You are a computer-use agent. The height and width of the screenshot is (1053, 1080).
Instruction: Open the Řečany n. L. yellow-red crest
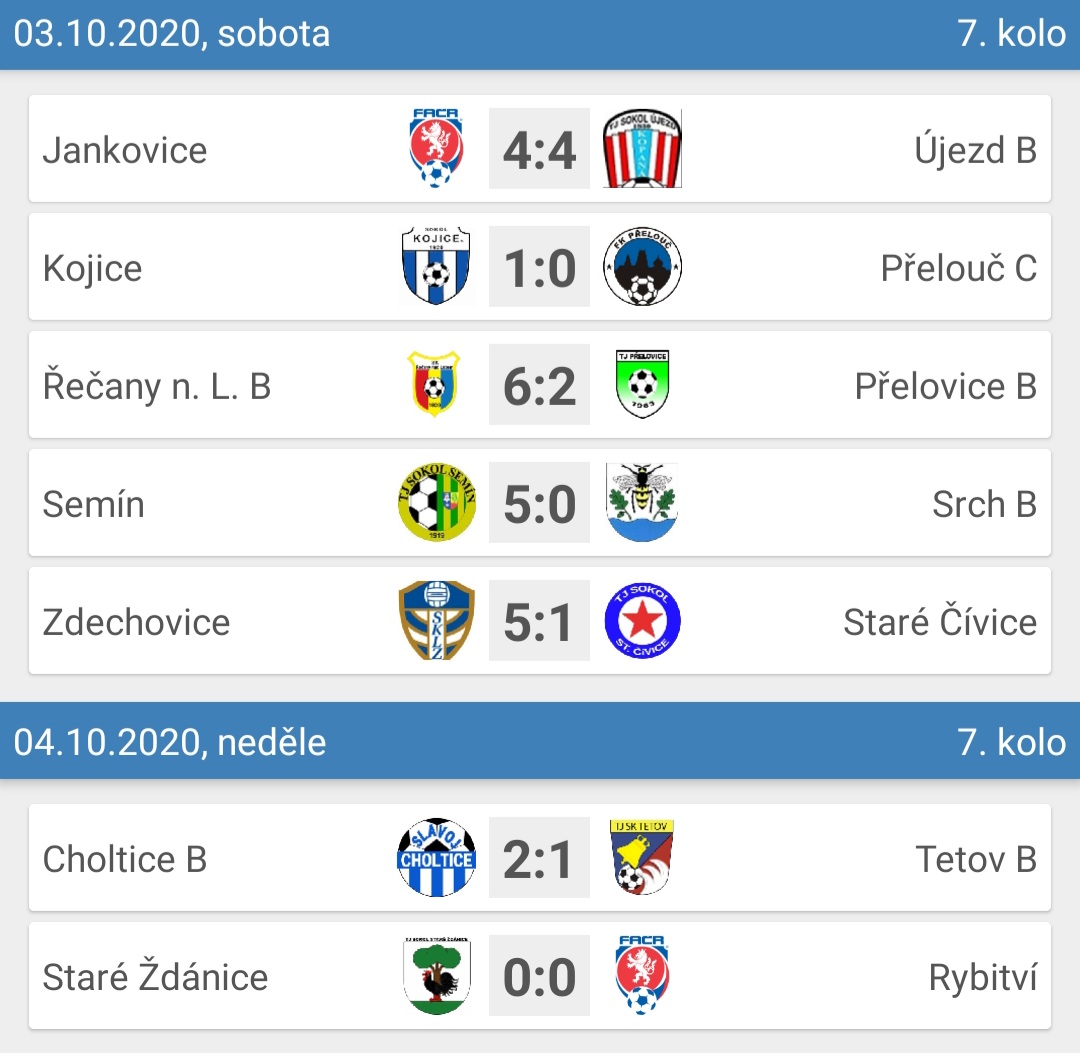click(x=434, y=384)
